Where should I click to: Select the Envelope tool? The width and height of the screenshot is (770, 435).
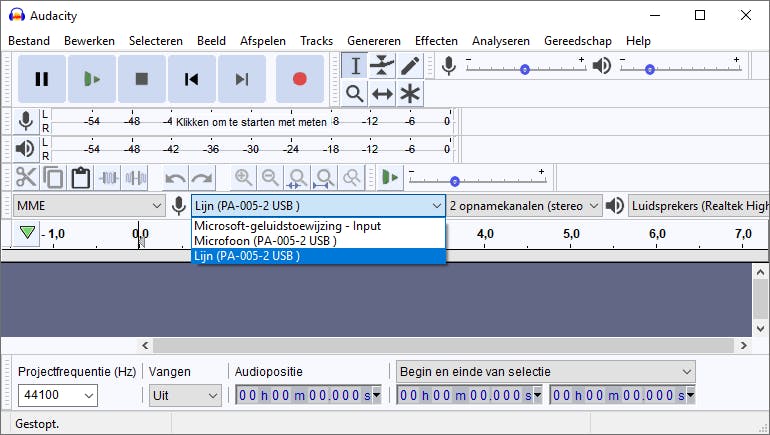pyautogui.click(x=382, y=66)
